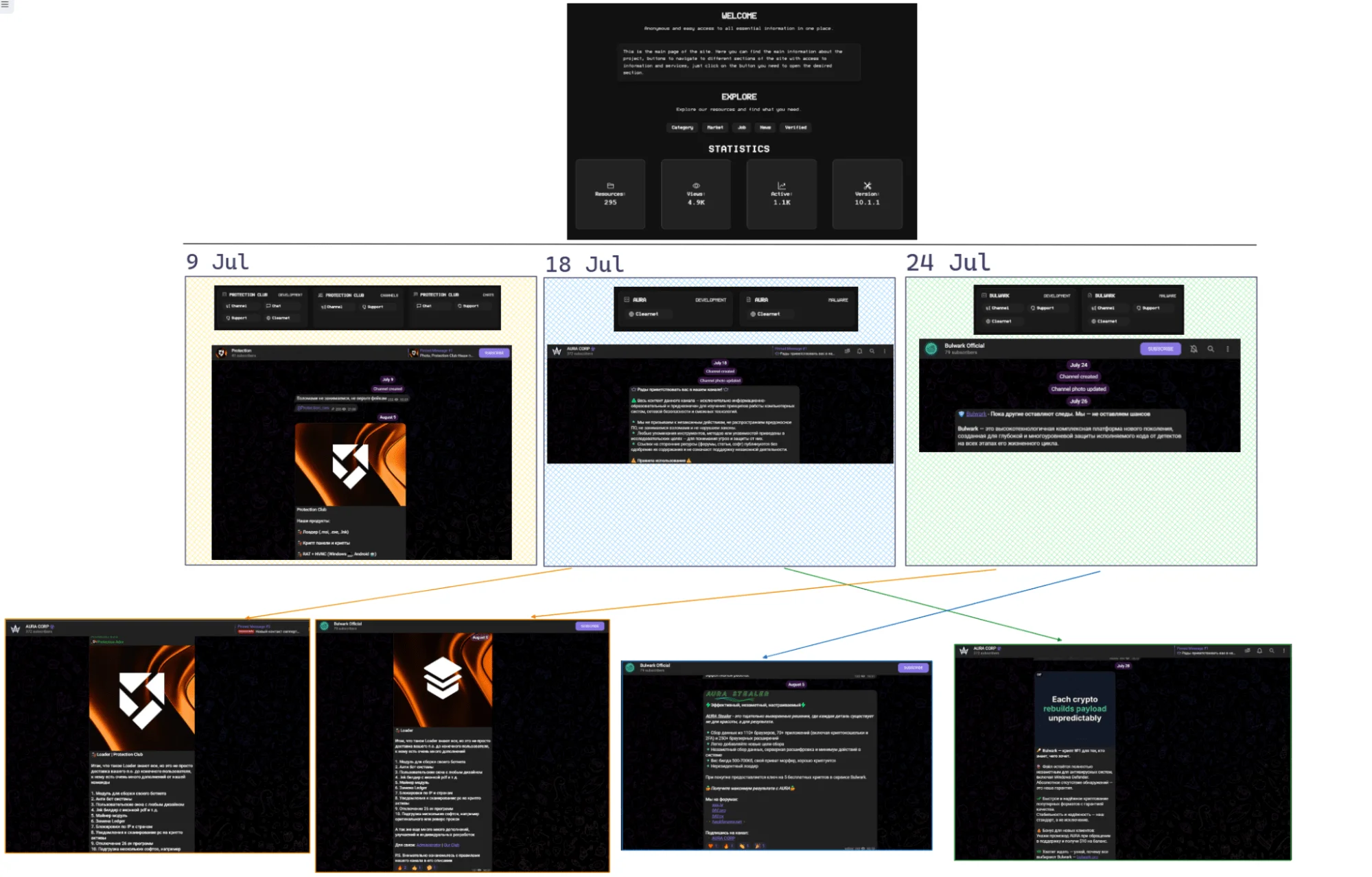The height and width of the screenshot is (877, 1372).
Task: Open Bulwark Official avatar in 24 Jul screenshot
Action: (x=931, y=349)
